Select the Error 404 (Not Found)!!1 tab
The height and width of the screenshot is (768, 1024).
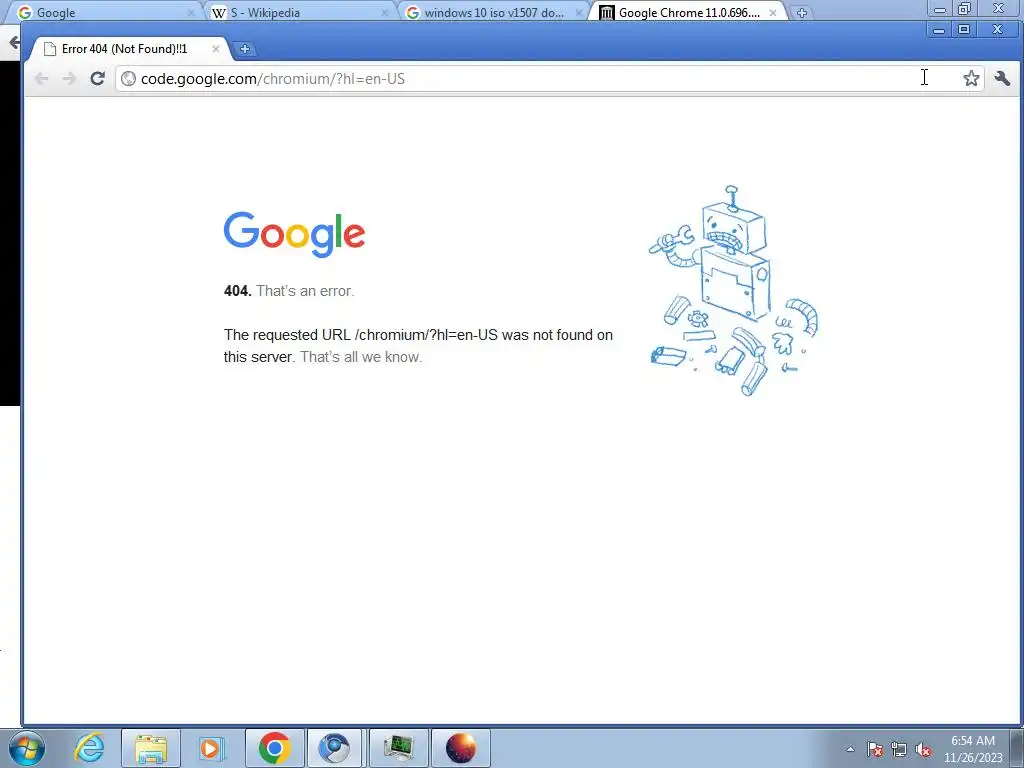click(124, 49)
